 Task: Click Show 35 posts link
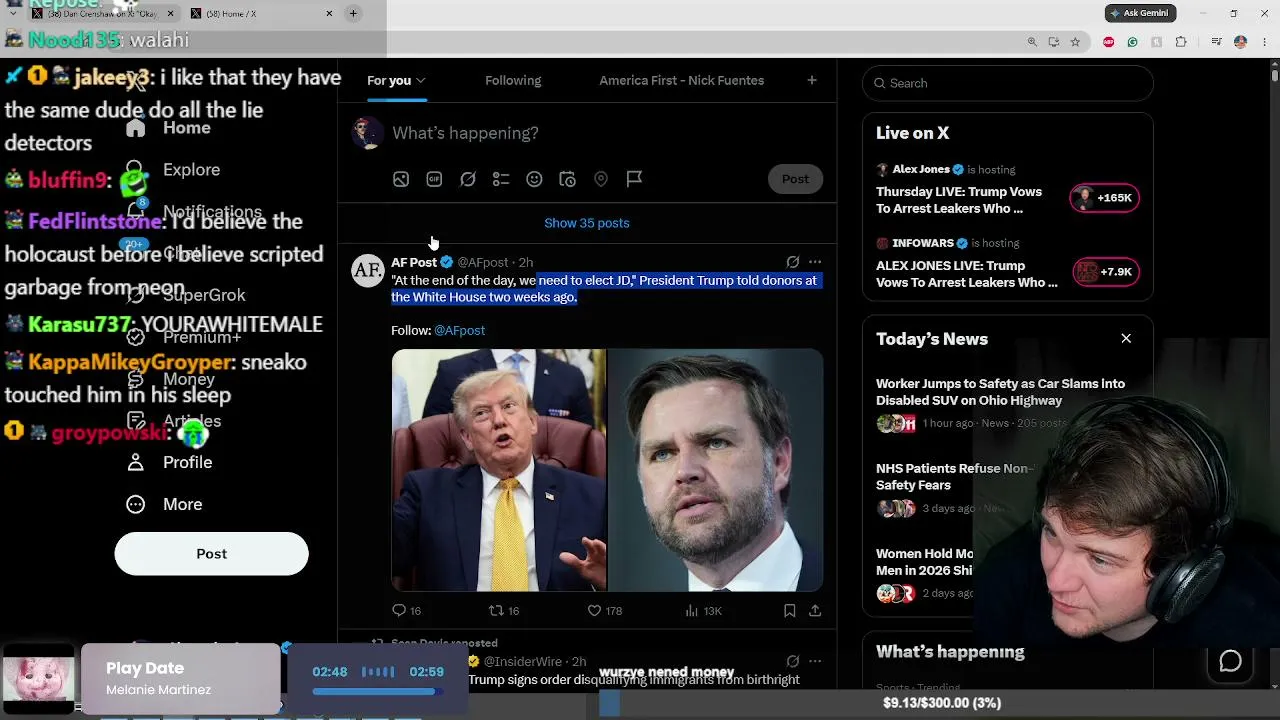(587, 223)
